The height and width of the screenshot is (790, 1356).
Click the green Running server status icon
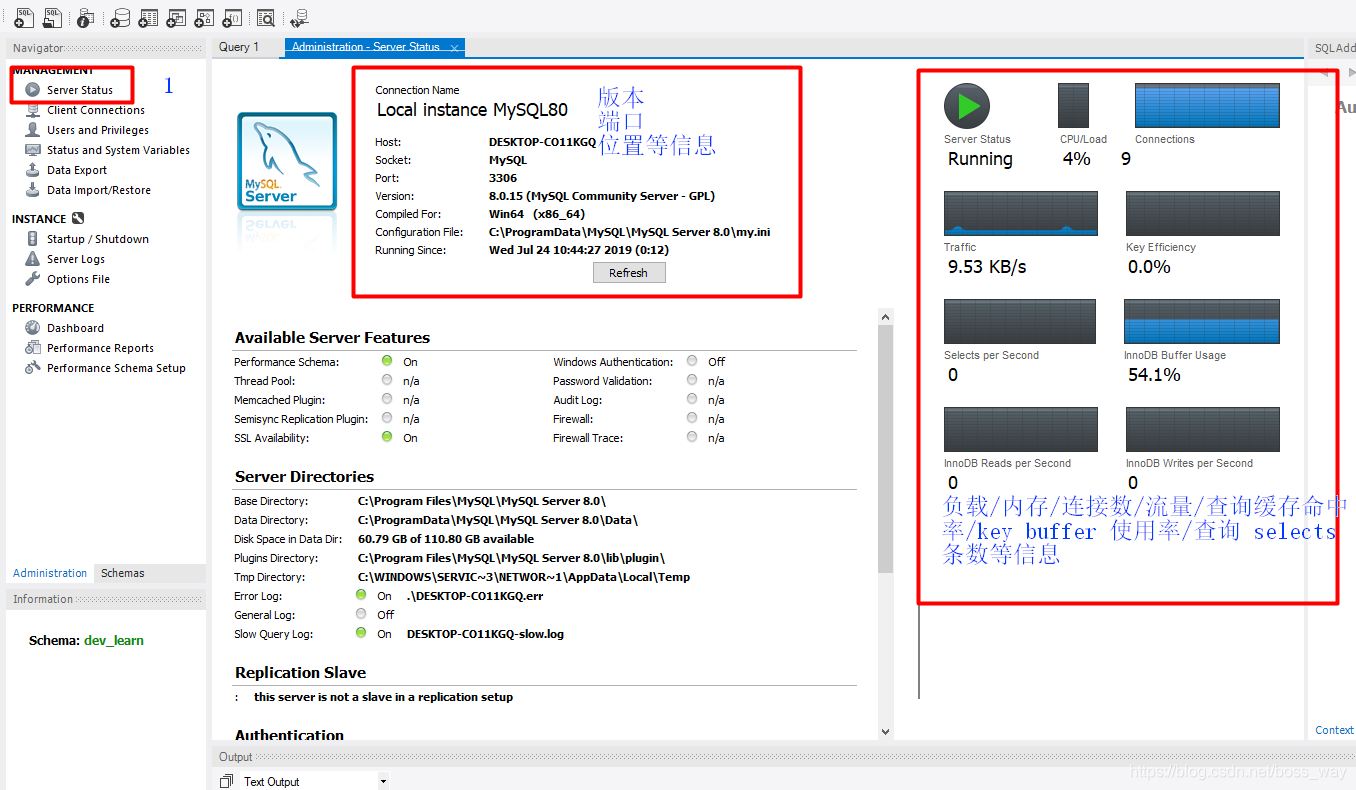pyautogui.click(x=967, y=105)
